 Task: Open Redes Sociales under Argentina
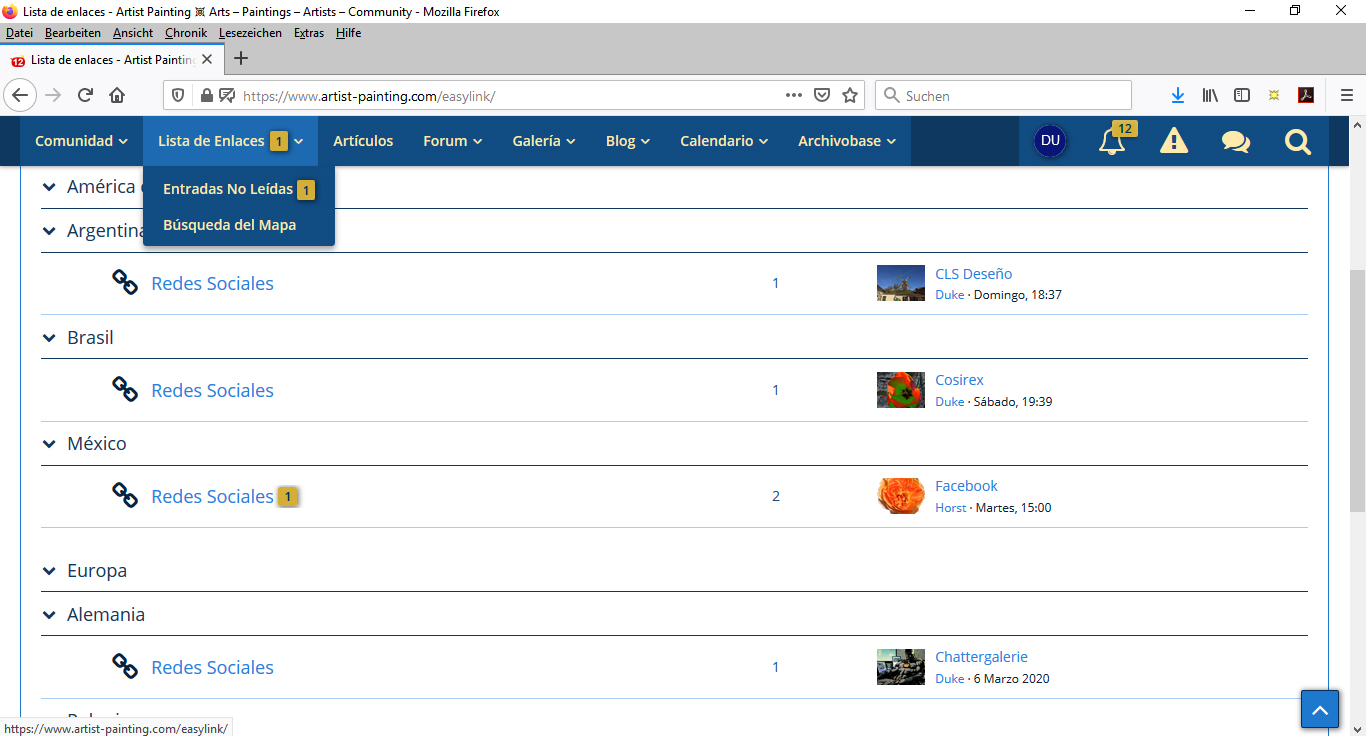212,284
